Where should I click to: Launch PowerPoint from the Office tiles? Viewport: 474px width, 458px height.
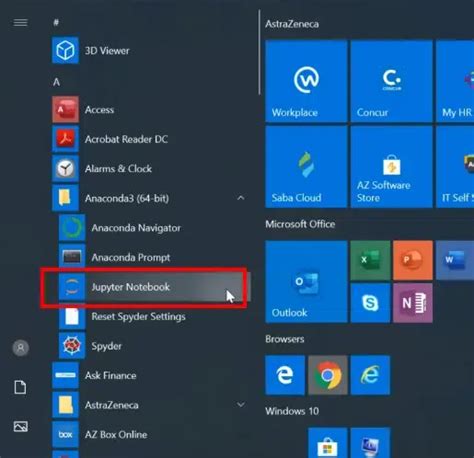(413, 260)
